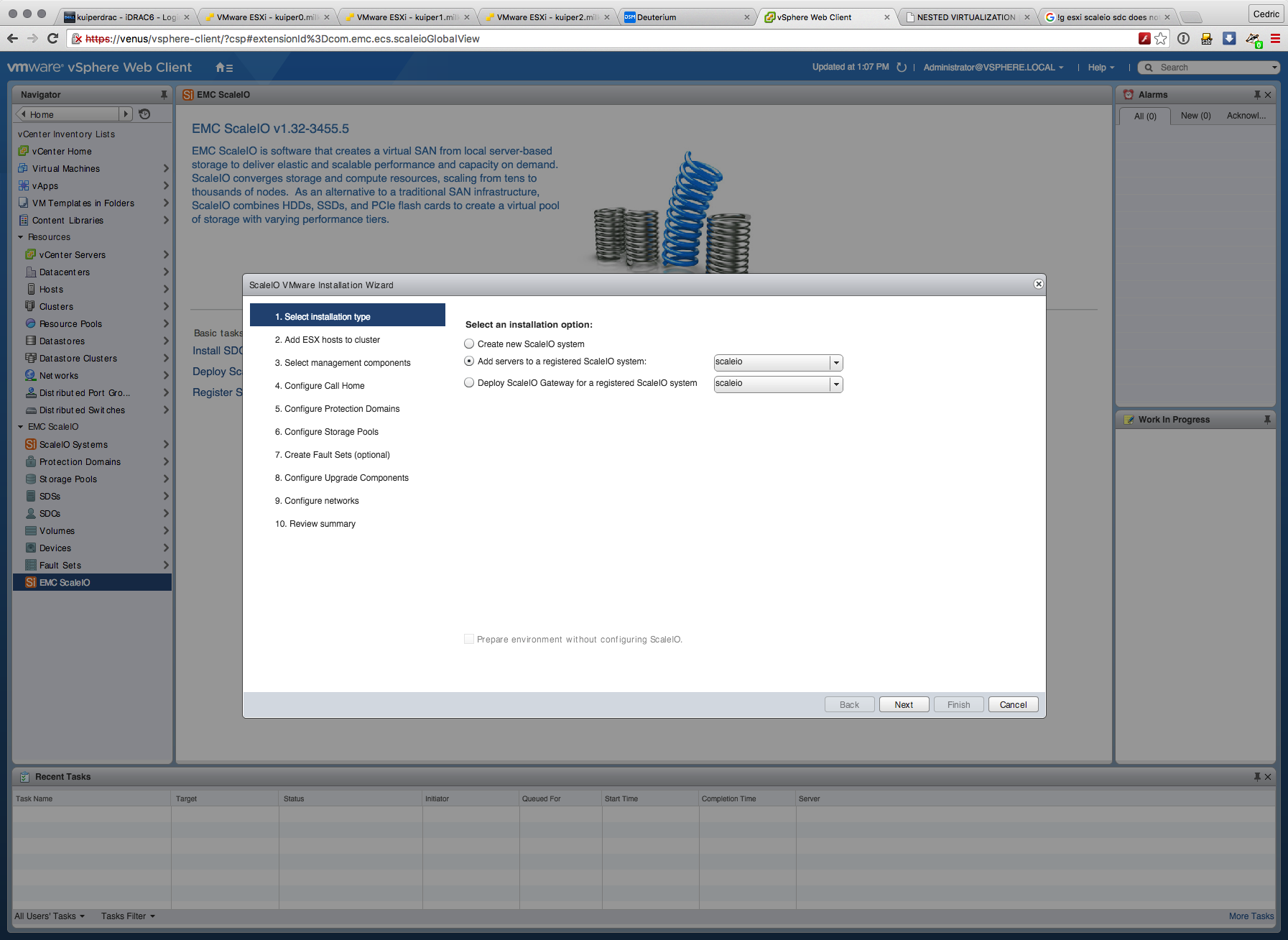Pin the Alarms panel
Screen dimensions: 1288x940
[x=1257, y=95]
